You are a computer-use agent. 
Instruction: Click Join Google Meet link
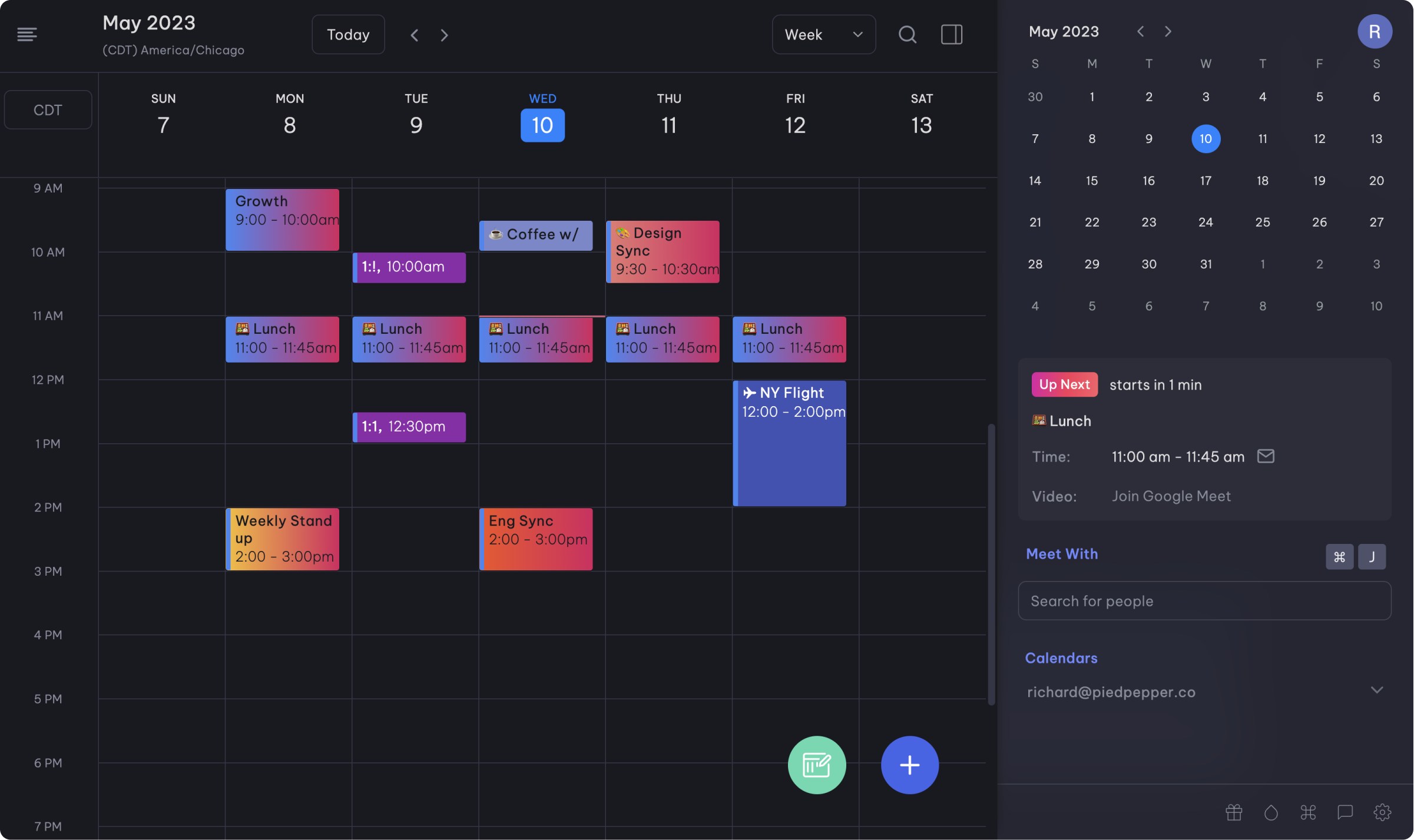click(1171, 496)
